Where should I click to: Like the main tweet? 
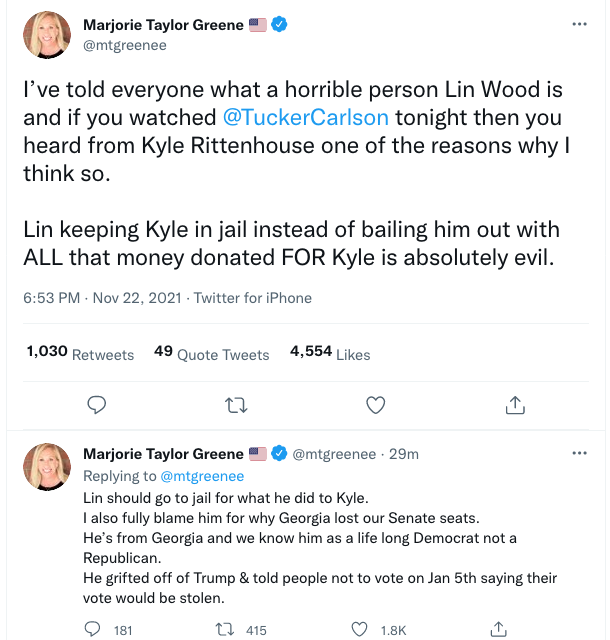pyautogui.click(x=376, y=405)
